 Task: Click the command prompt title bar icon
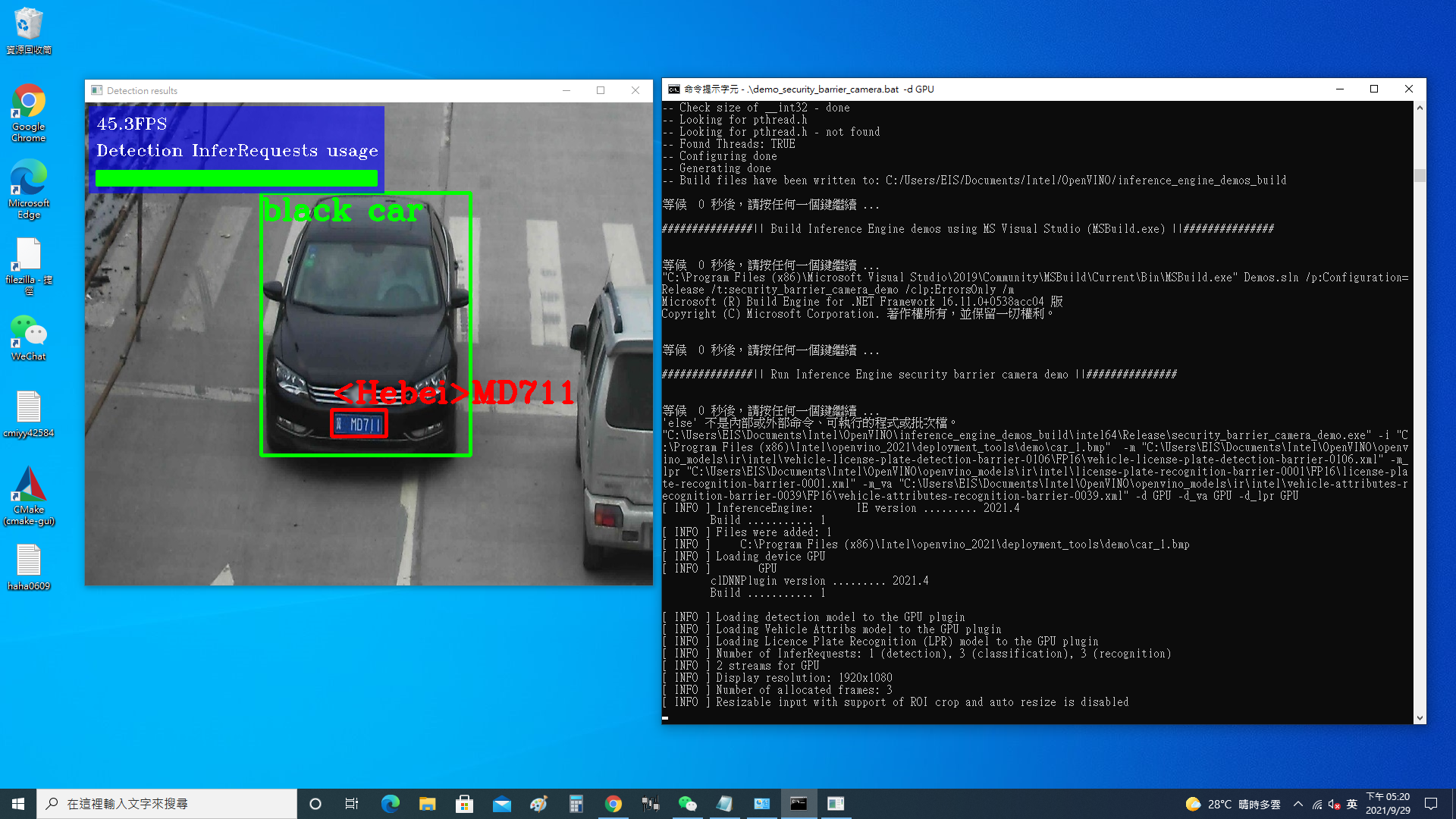tap(673, 89)
